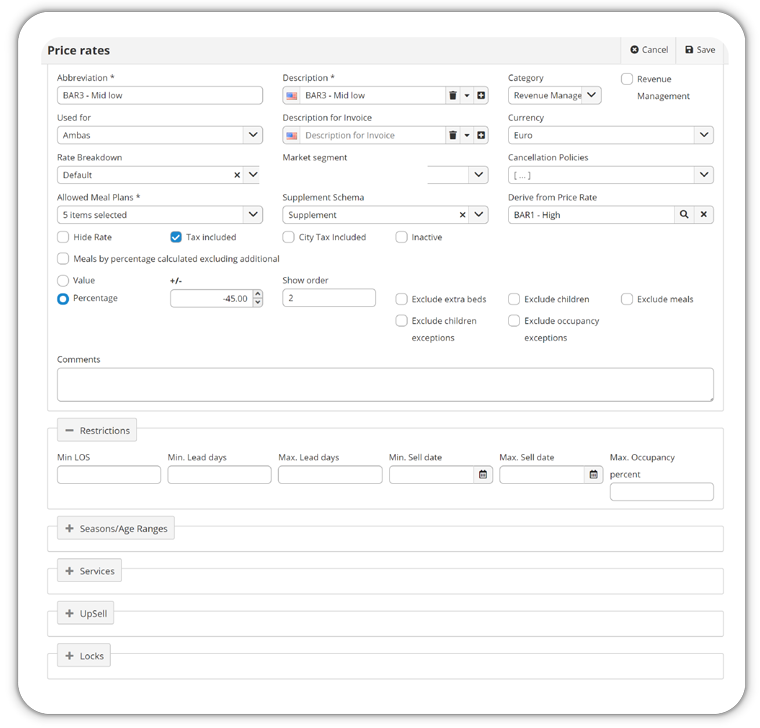
Task: Clear the Derive from Price Rate value
Action: (x=704, y=214)
